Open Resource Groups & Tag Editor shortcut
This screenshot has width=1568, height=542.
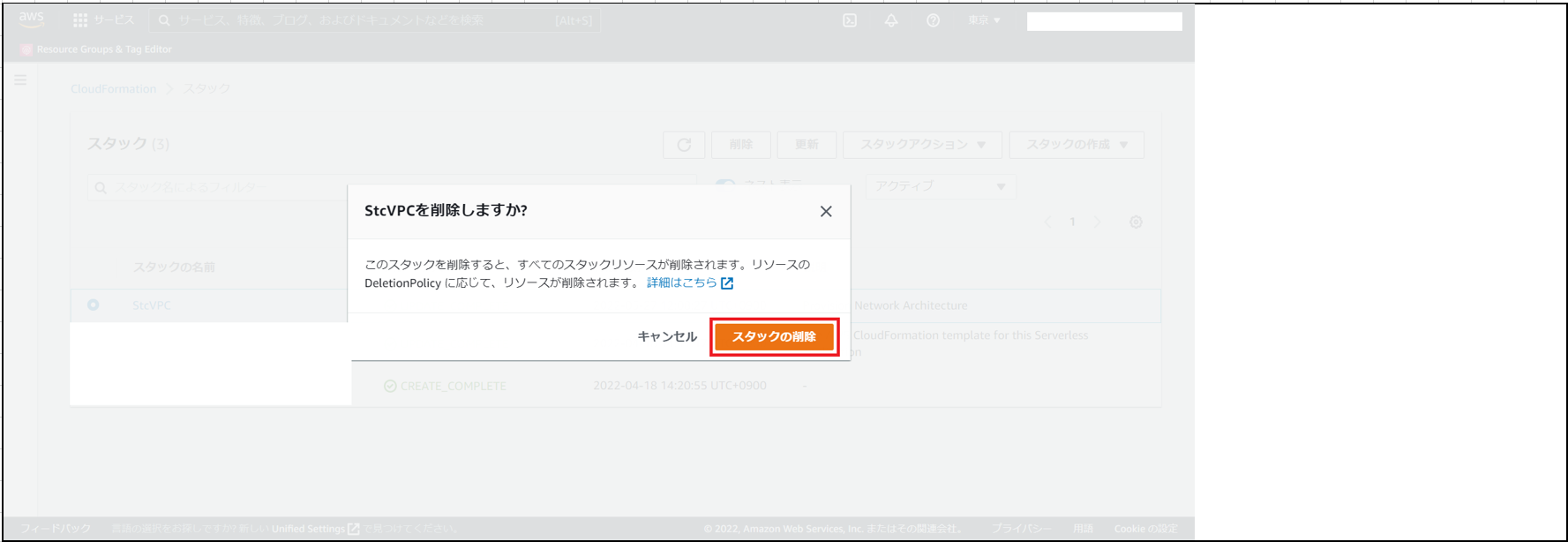point(96,49)
